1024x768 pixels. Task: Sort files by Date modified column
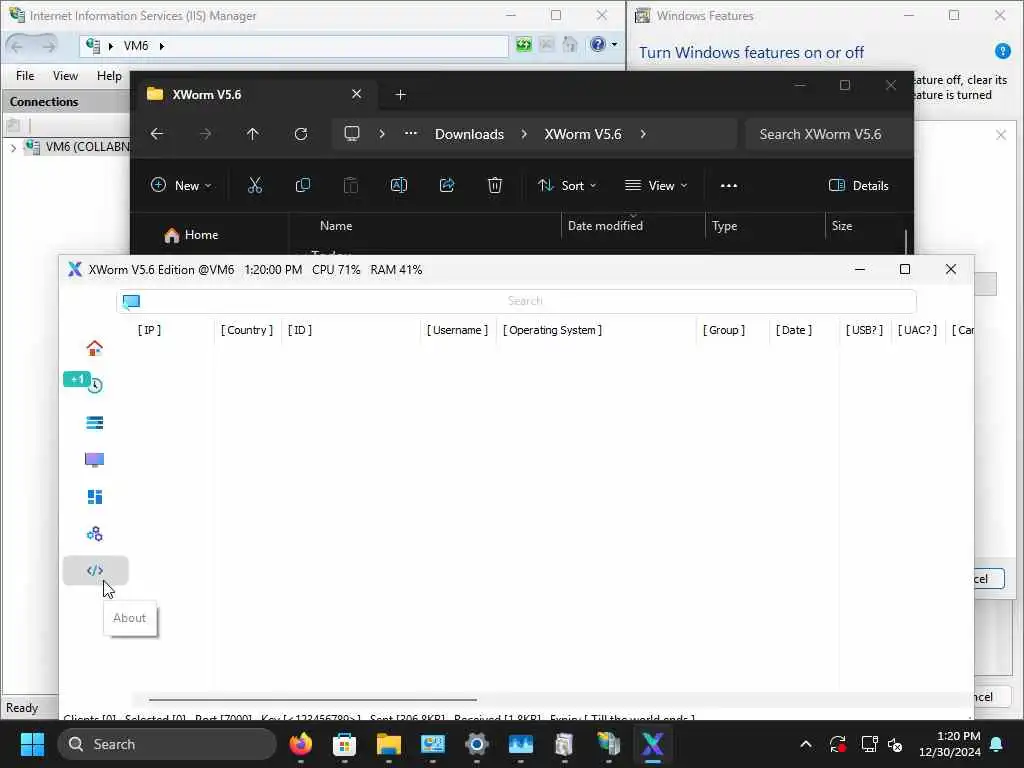tap(605, 225)
